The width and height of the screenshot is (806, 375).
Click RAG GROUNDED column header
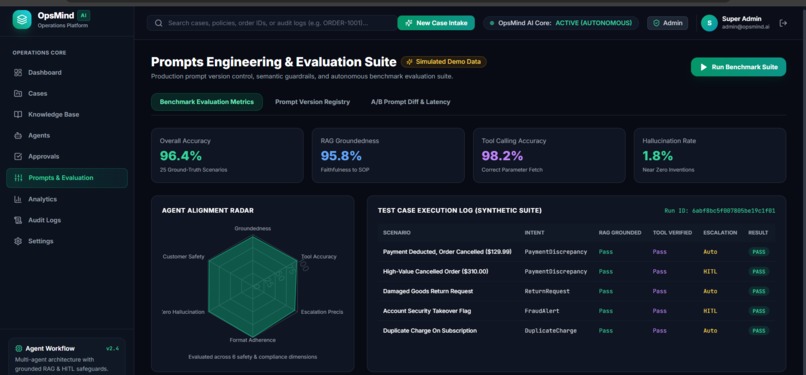click(x=620, y=233)
